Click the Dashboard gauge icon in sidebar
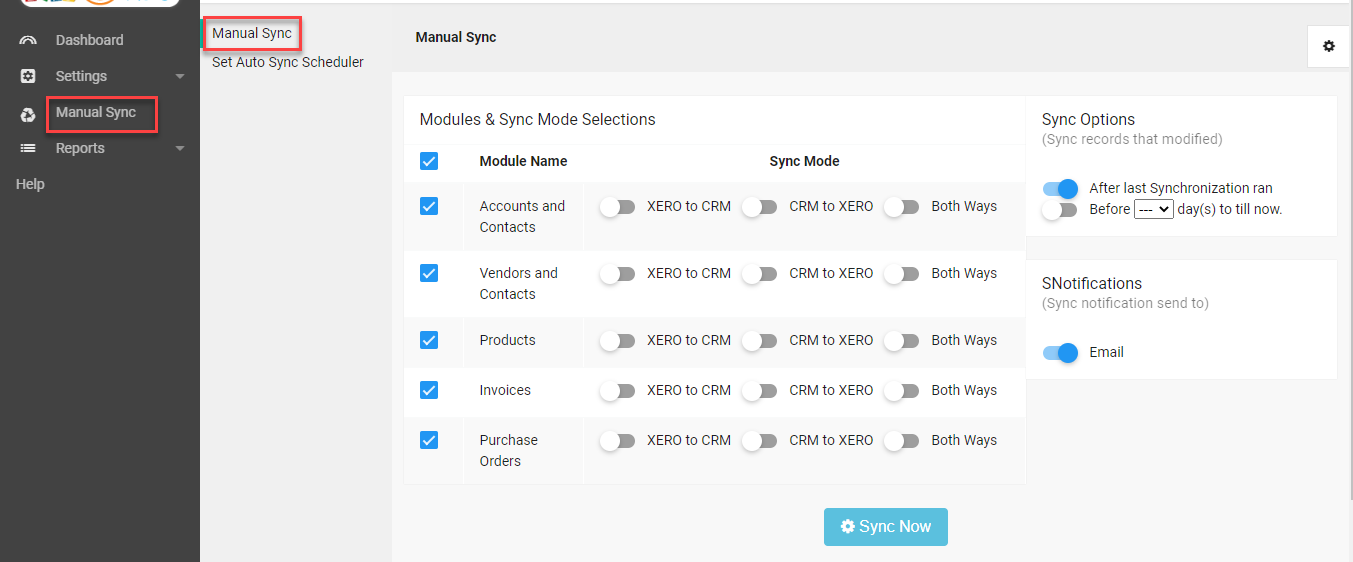 [28, 41]
